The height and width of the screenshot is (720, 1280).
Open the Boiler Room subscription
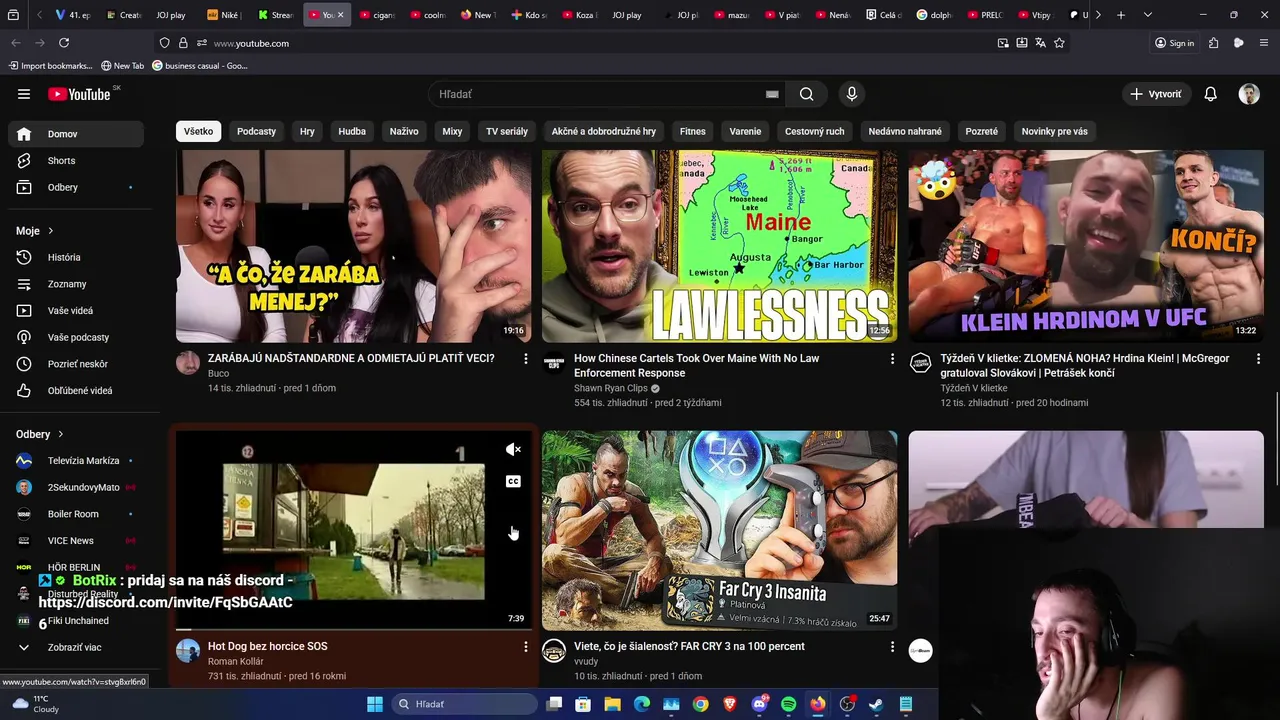pos(76,514)
